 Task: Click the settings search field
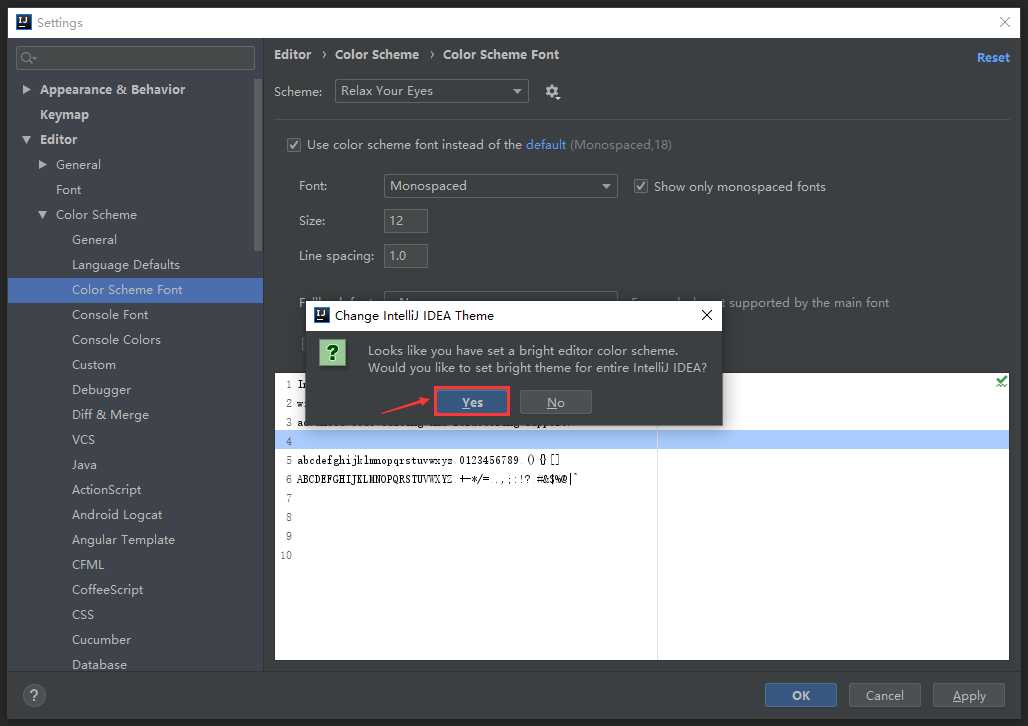tap(135, 58)
